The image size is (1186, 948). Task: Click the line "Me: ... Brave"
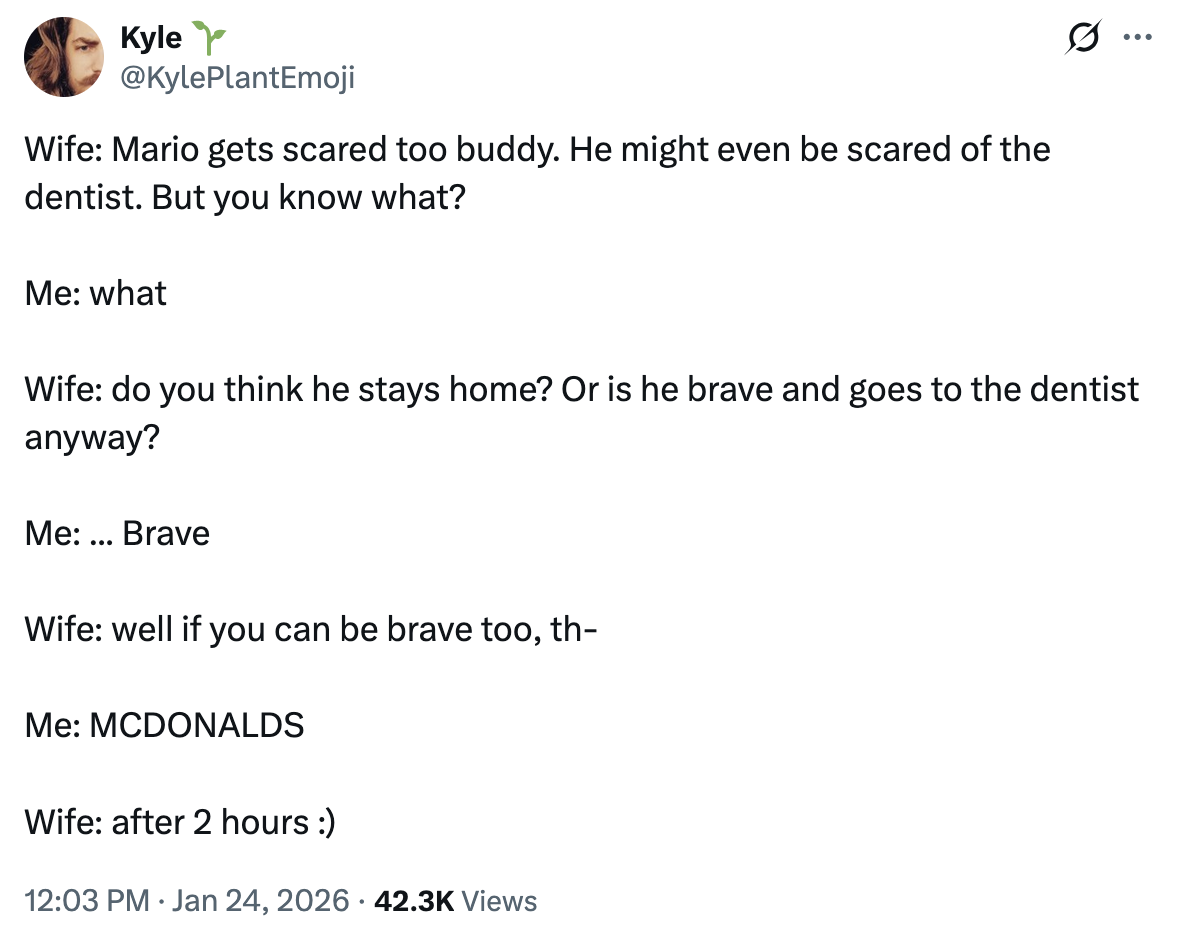coord(118,533)
